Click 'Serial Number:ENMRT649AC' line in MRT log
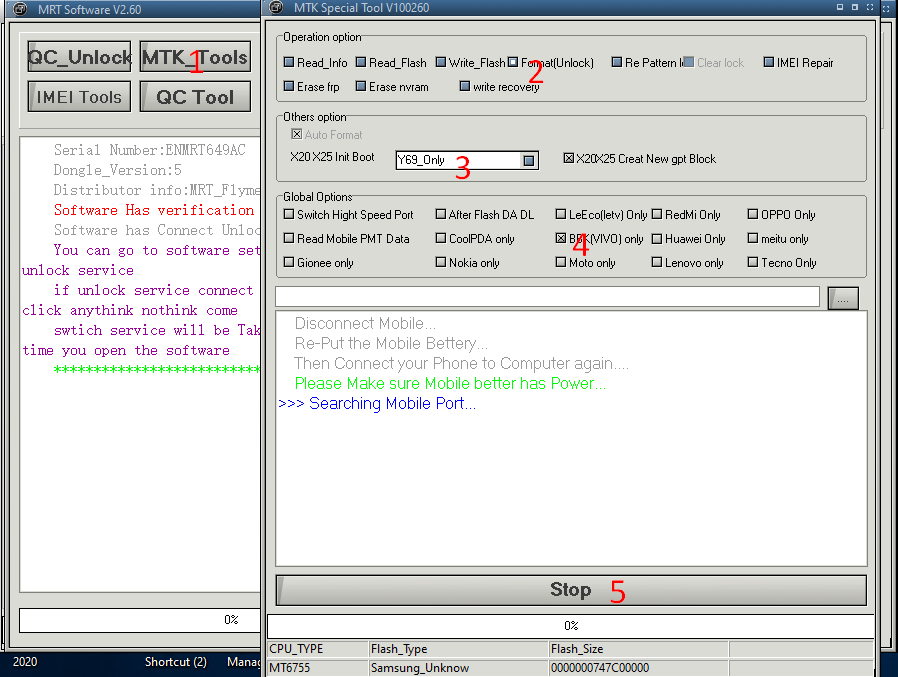This screenshot has width=898, height=677. coord(149,150)
